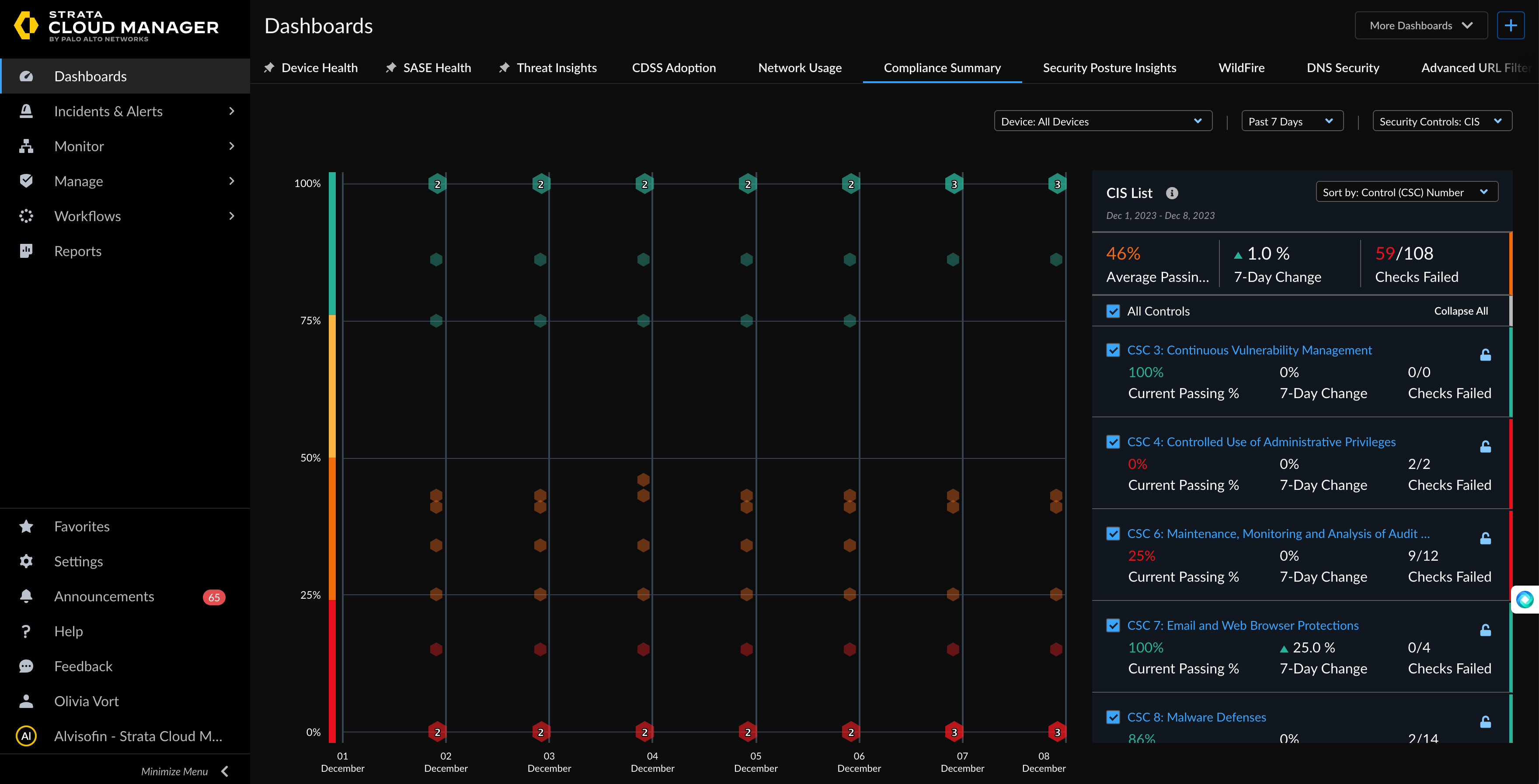Screen dimensions: 1539x784
Task: Open the Dashboards icon in the sidebar
Action: (26, 76)
